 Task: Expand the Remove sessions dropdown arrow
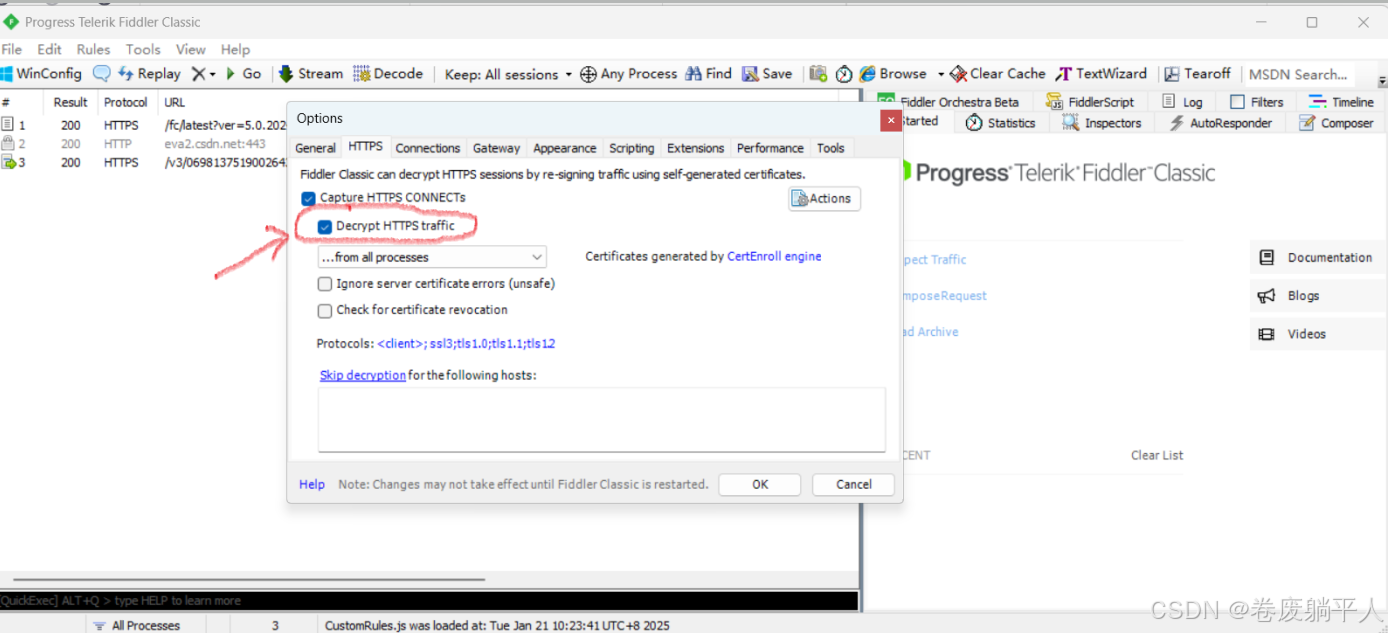pos(212,75)
